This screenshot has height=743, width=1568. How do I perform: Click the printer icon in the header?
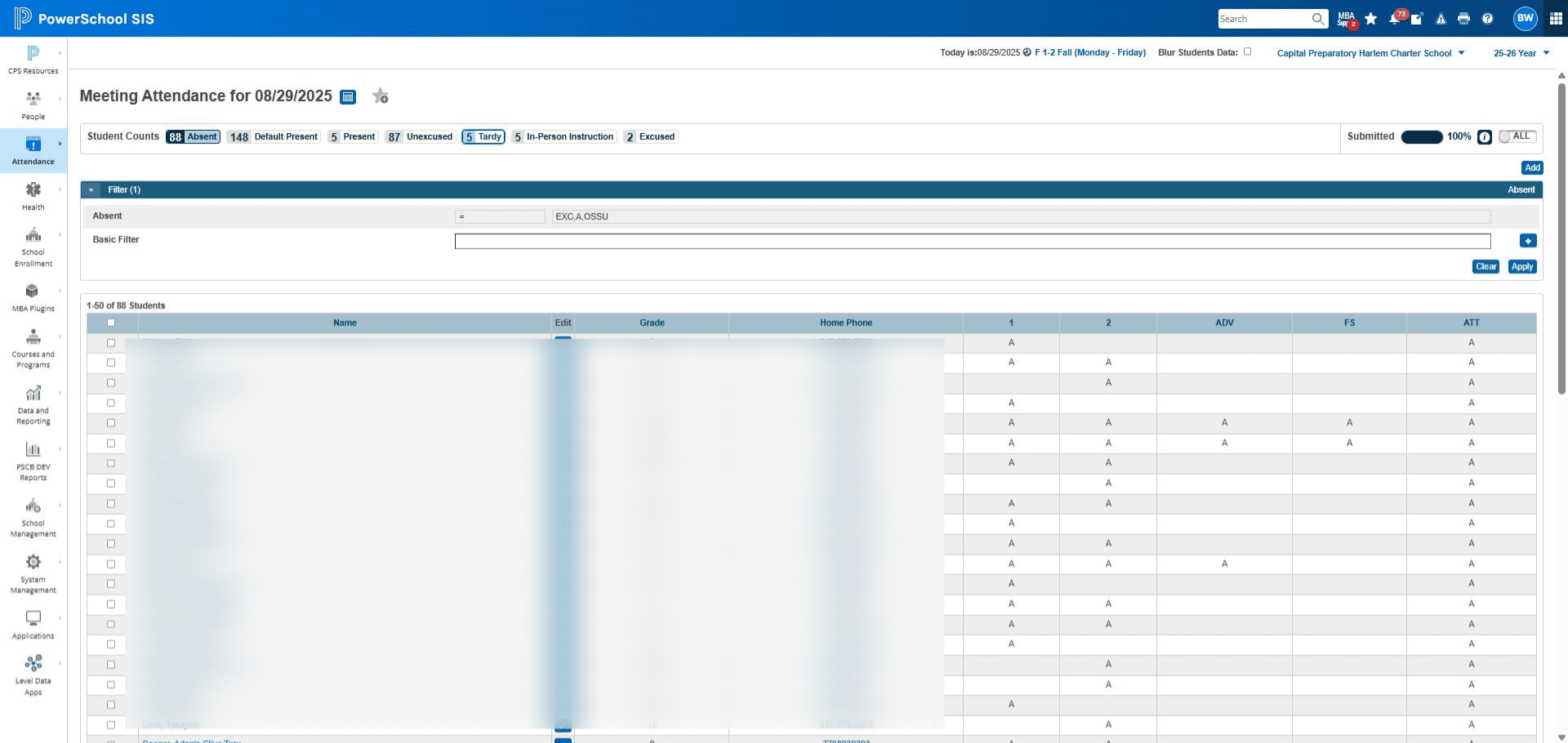[x=1463, y=19]
